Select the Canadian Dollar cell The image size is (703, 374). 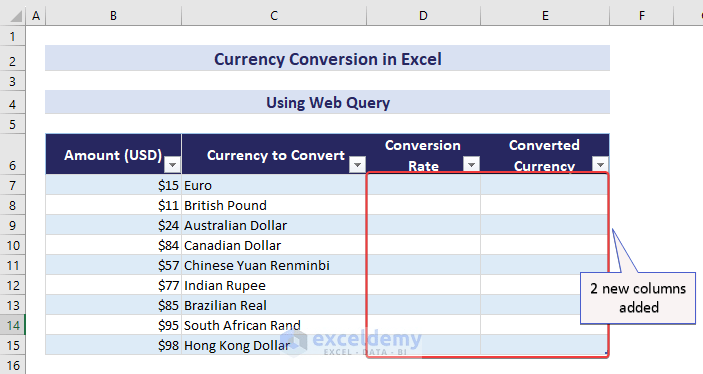tap(274, 245)
